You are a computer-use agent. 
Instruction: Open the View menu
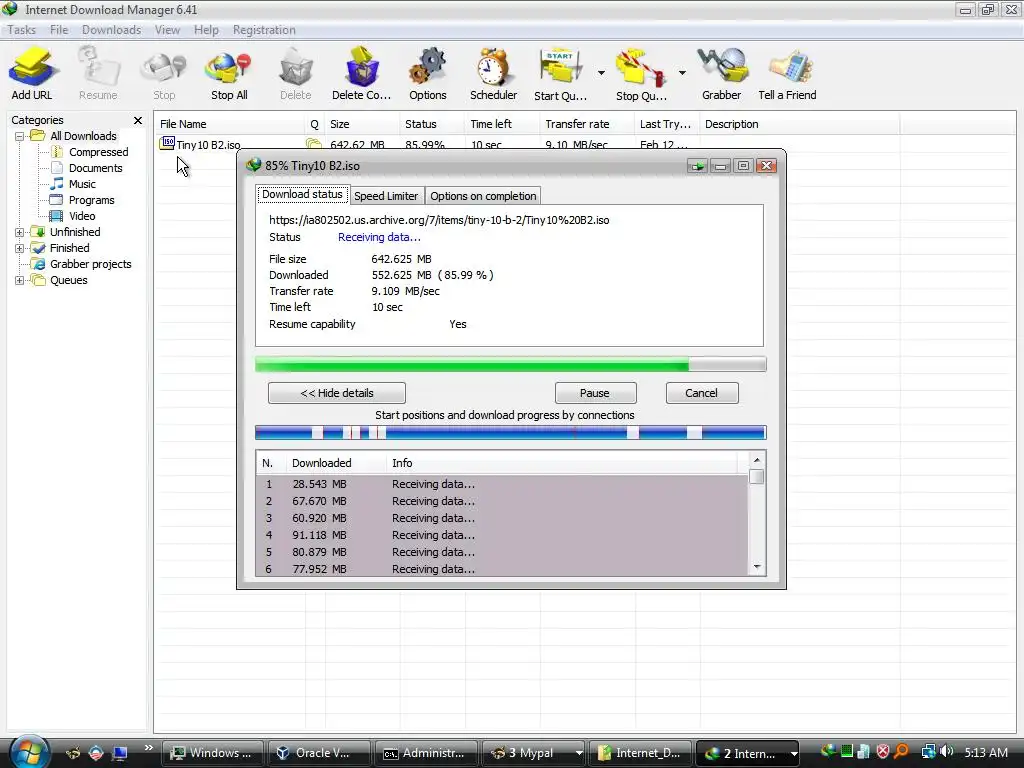(x=167, y=30)
